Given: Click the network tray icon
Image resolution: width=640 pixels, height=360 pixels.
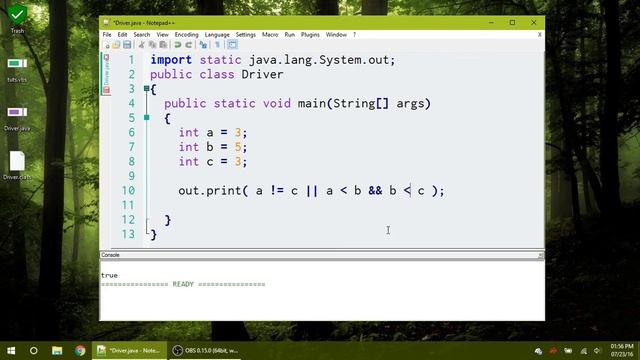Looking at the screenshot, I should [583, 351].
